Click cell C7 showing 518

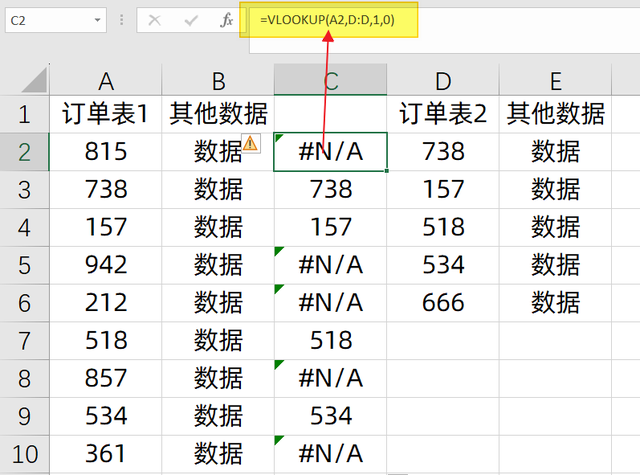[x=331, y=340]
